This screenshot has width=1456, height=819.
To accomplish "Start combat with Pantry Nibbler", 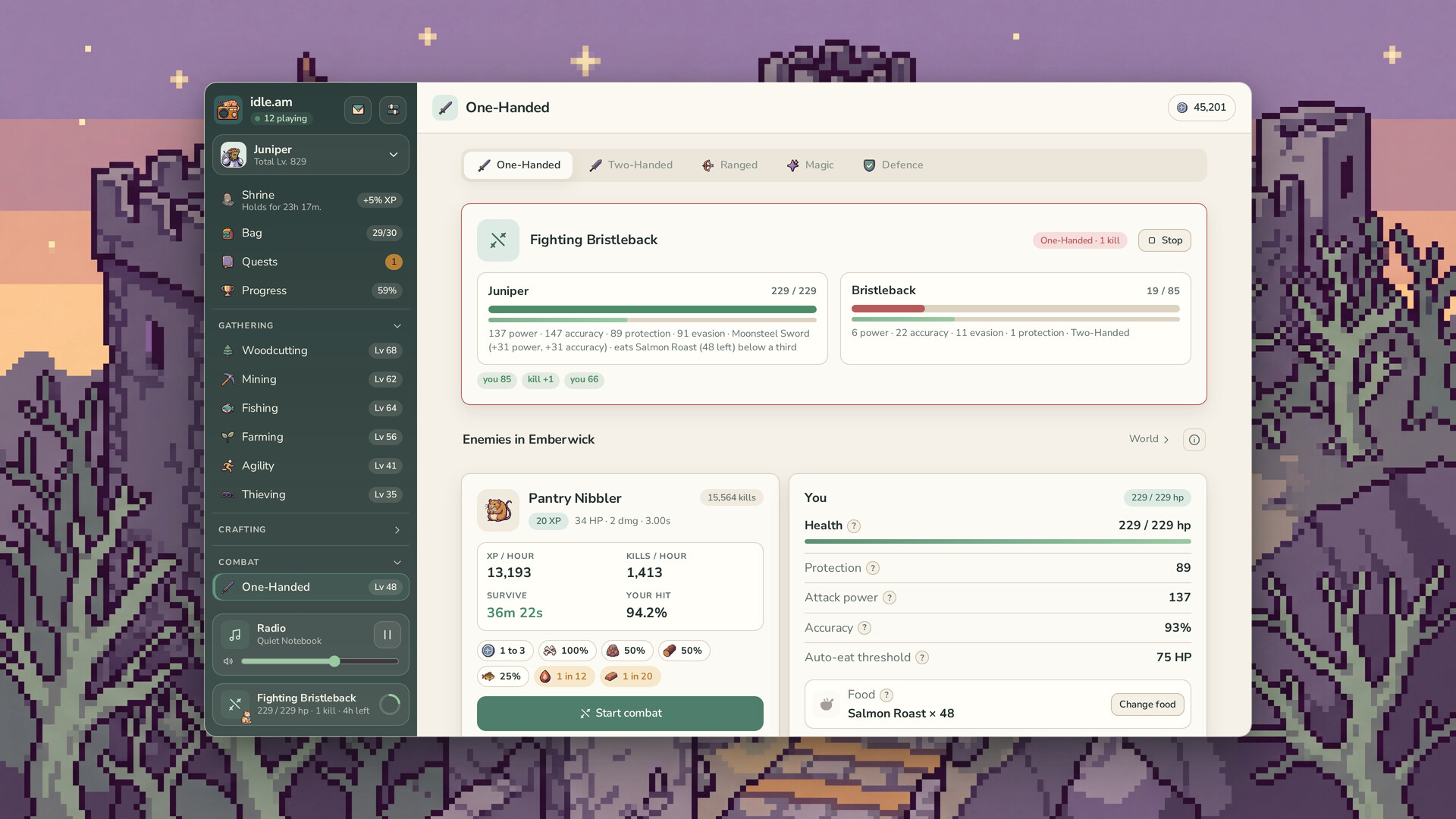I will 620,714.
